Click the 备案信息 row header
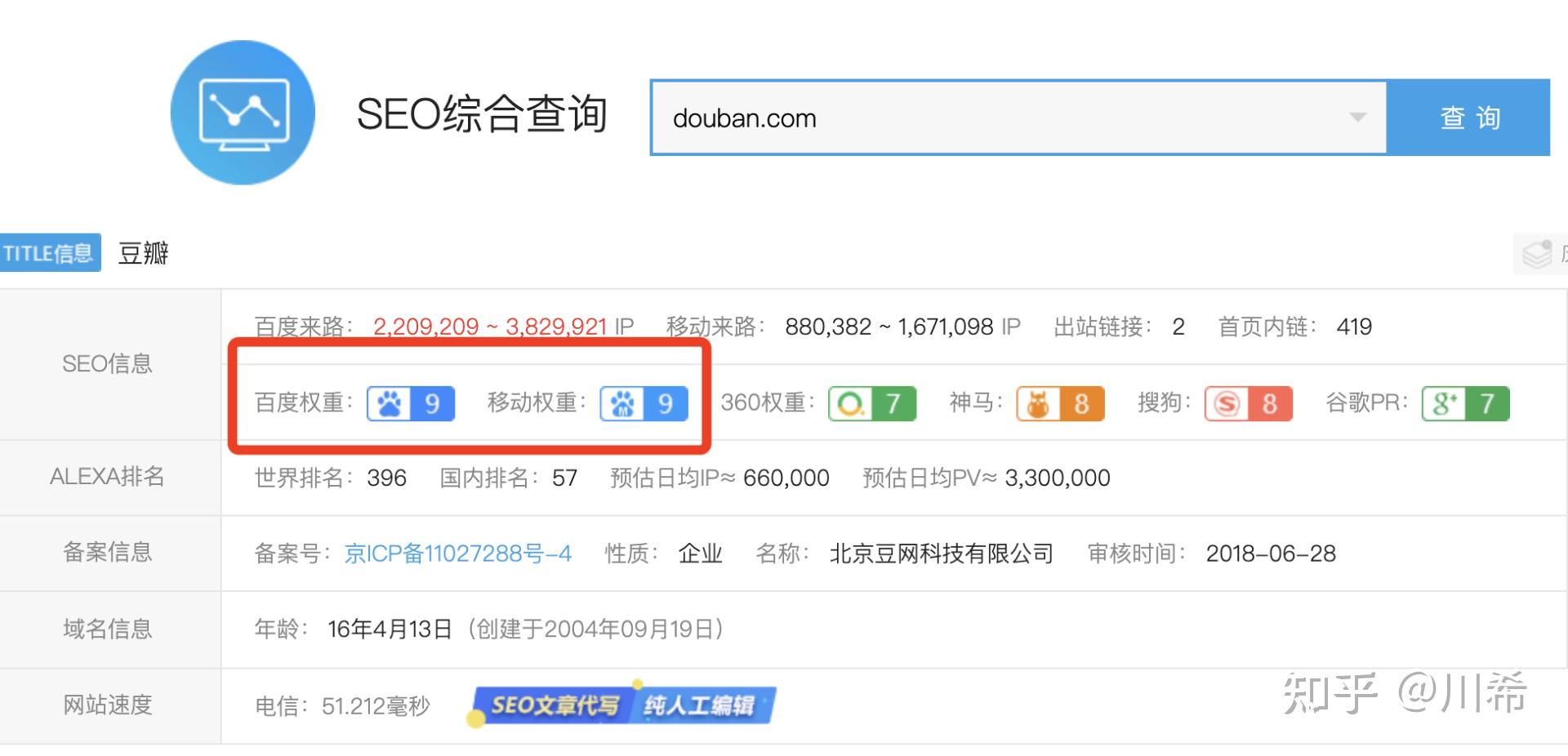Viewport: 1568px width, 756px height. click(108, 552)
